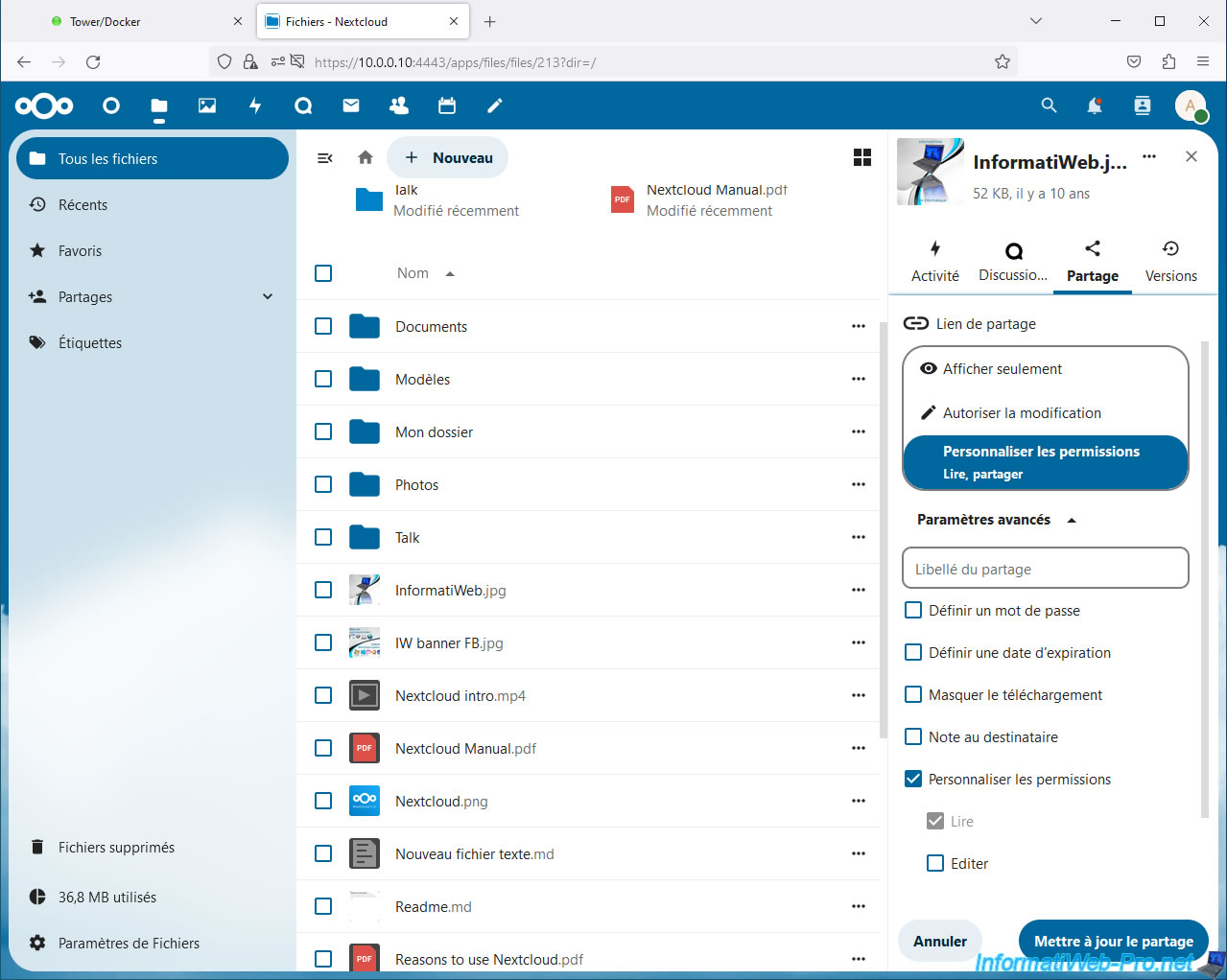Open the Photos app icon in top bar

(207, 105)
